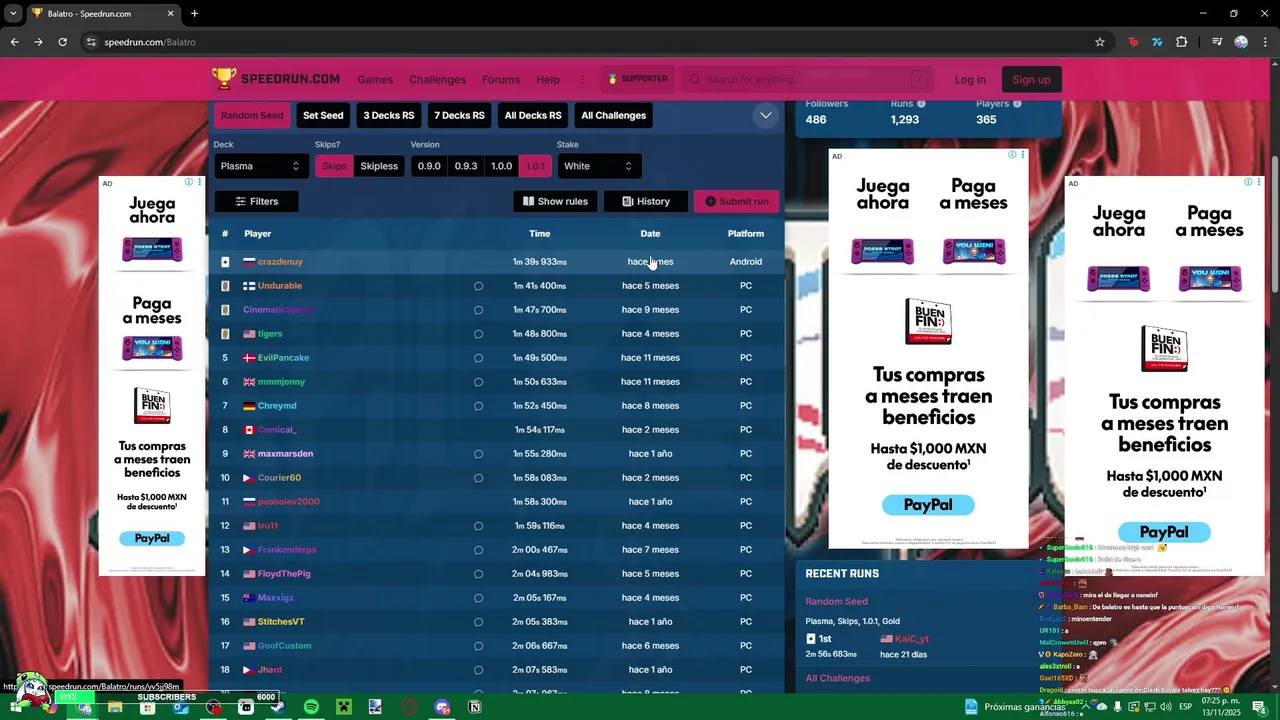Open Notion from the taskbar
The height and width of the screenshot is (720, 1280).
tap(475, 707)
